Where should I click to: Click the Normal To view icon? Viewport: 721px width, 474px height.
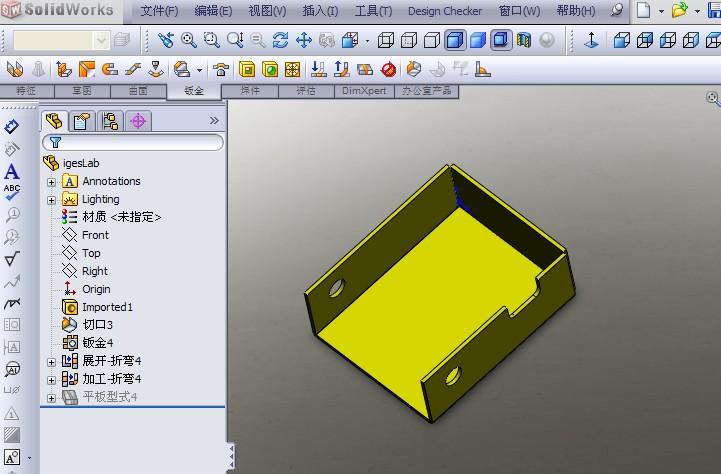[x=591, y=40]
